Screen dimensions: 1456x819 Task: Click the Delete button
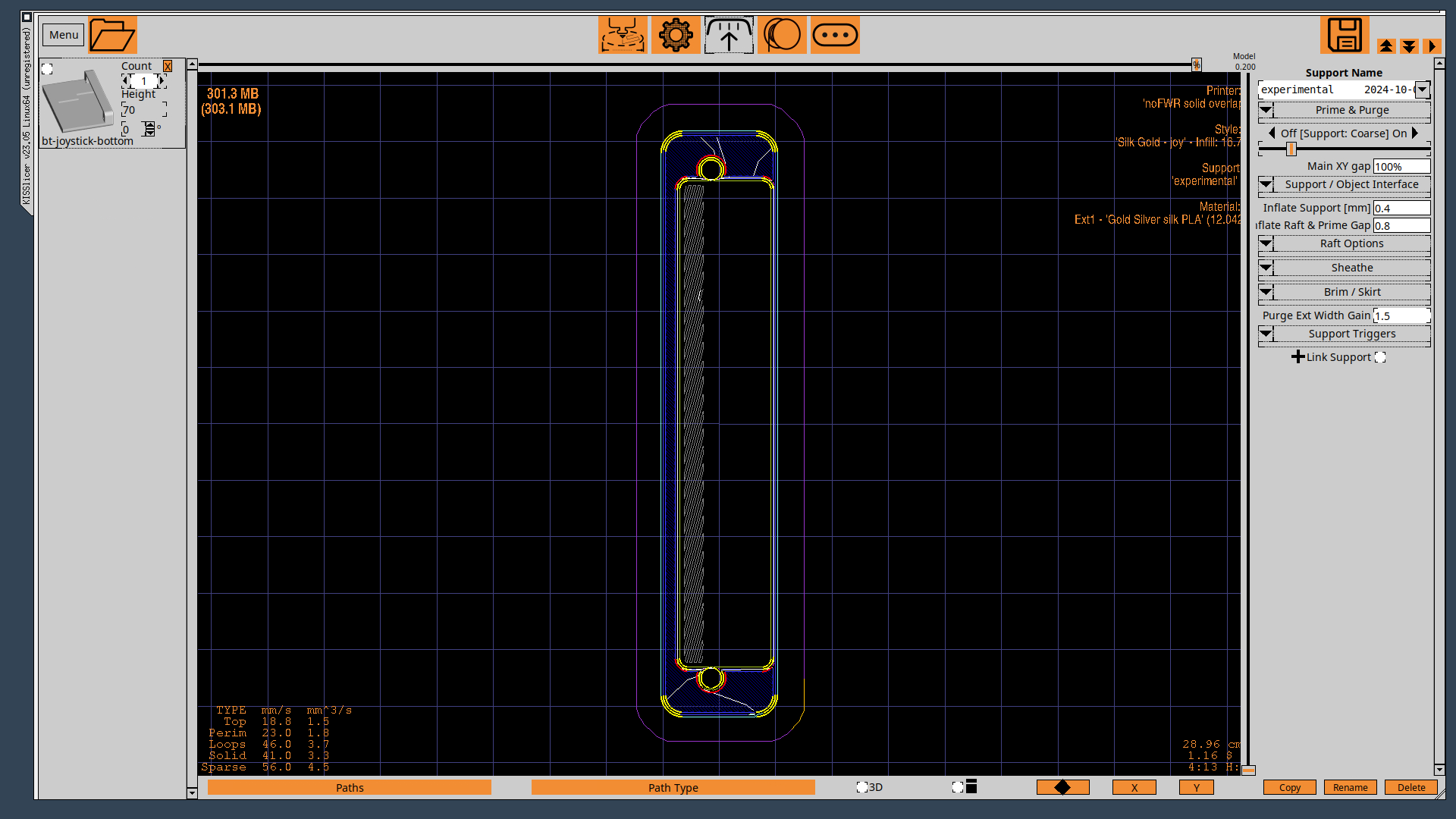click(x=1411, y=787)
